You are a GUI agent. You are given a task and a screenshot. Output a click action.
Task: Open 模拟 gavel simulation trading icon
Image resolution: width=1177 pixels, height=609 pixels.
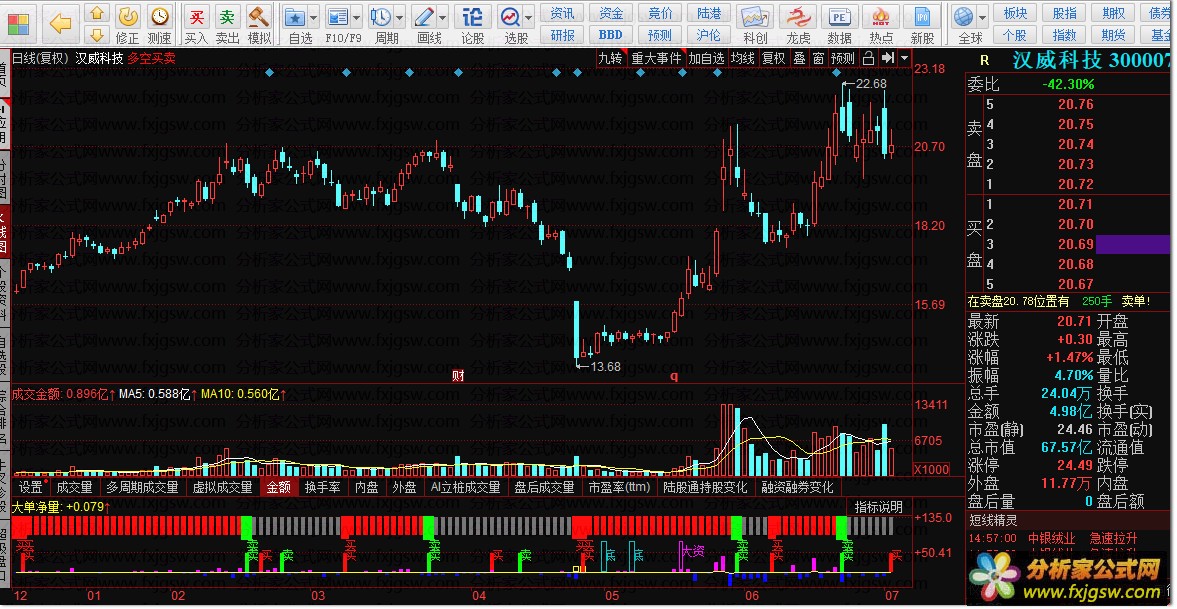[259, 17]
